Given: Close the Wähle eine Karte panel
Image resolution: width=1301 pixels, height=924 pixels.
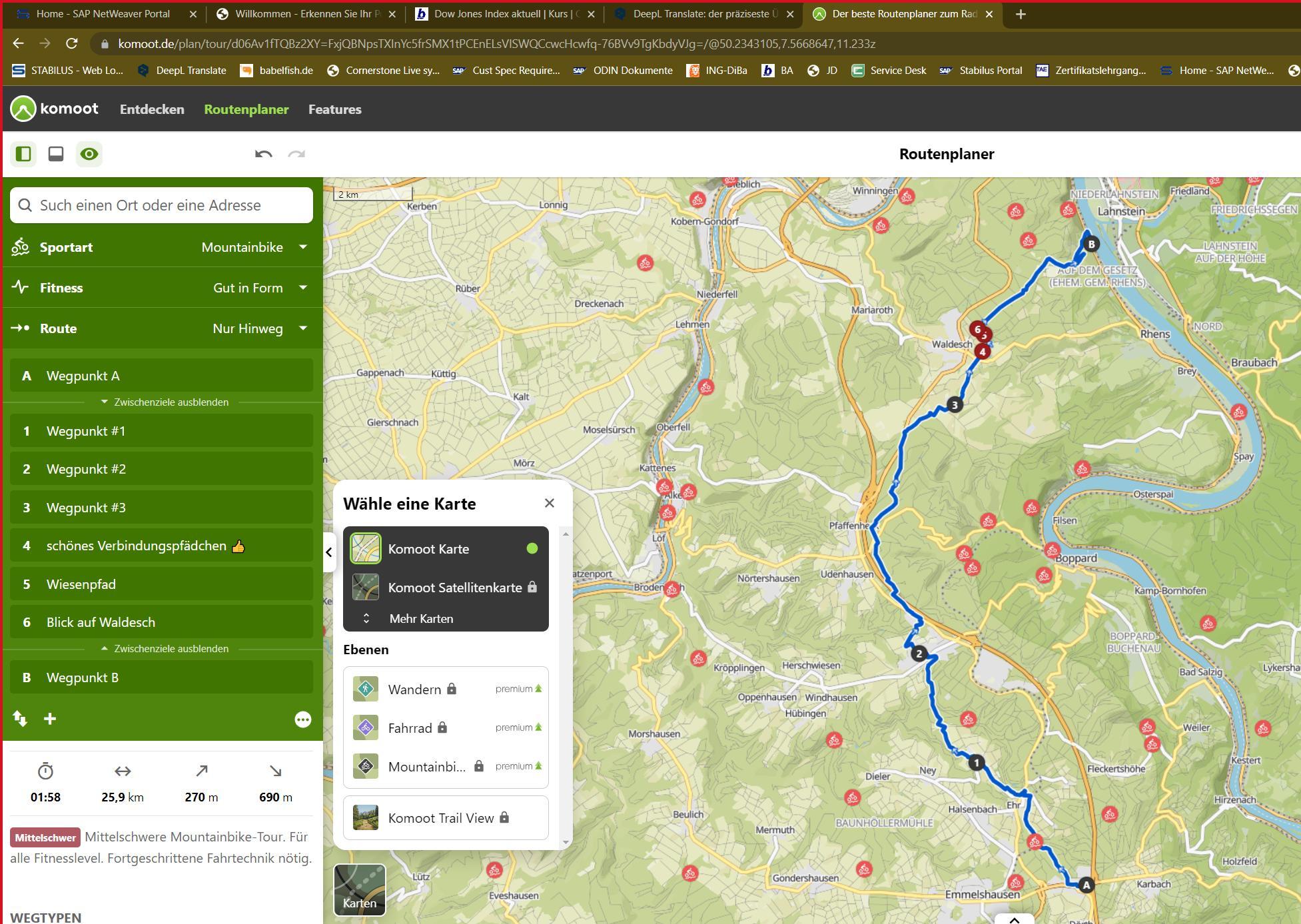Looking at the screenshot, I should (550, 503).
